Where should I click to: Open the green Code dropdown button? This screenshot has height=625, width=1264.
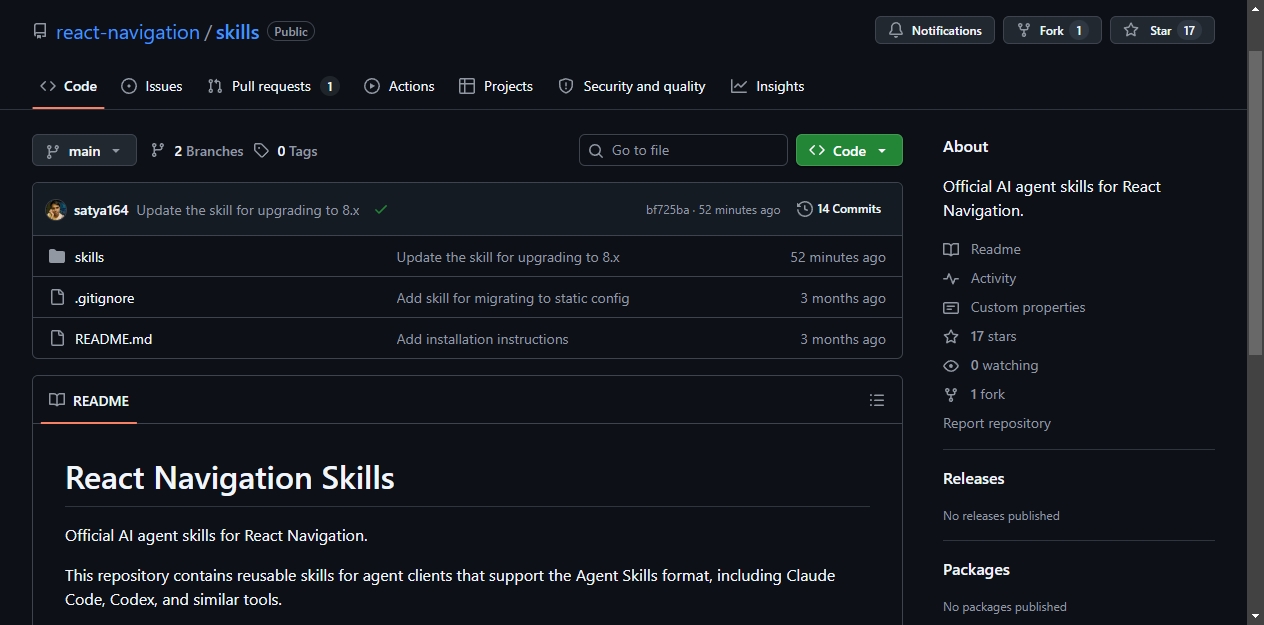click(849, 150)
